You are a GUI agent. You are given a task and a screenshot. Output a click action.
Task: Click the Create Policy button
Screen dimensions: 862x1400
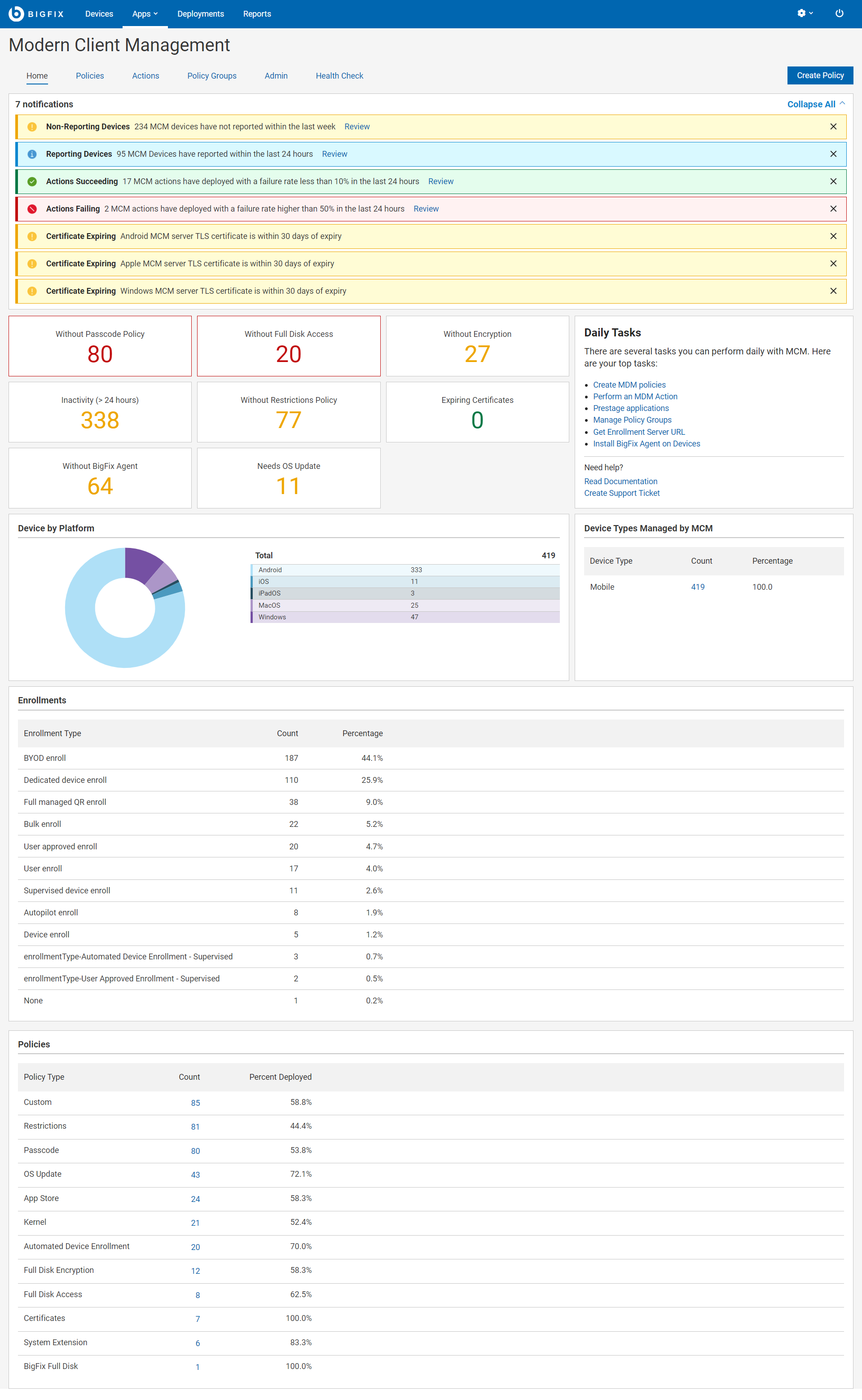coord(819,75)
